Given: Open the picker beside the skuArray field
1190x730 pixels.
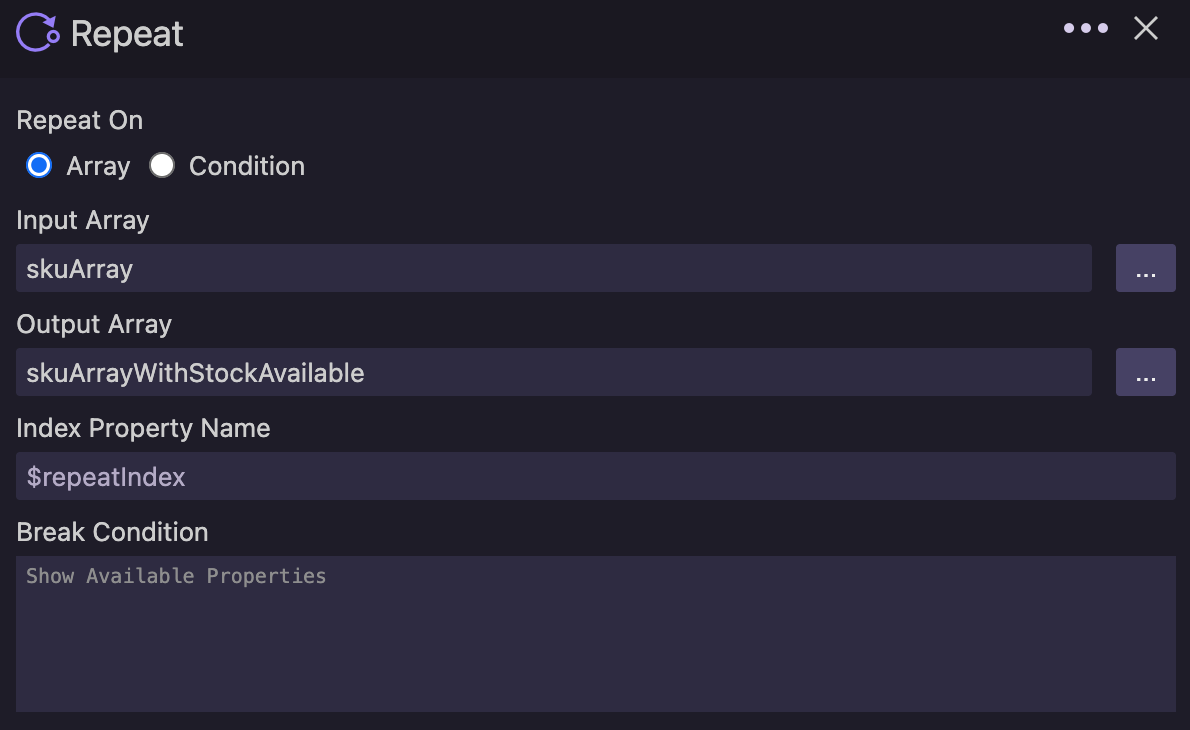Looking at the screenshot, I should tap(1145, 268).
